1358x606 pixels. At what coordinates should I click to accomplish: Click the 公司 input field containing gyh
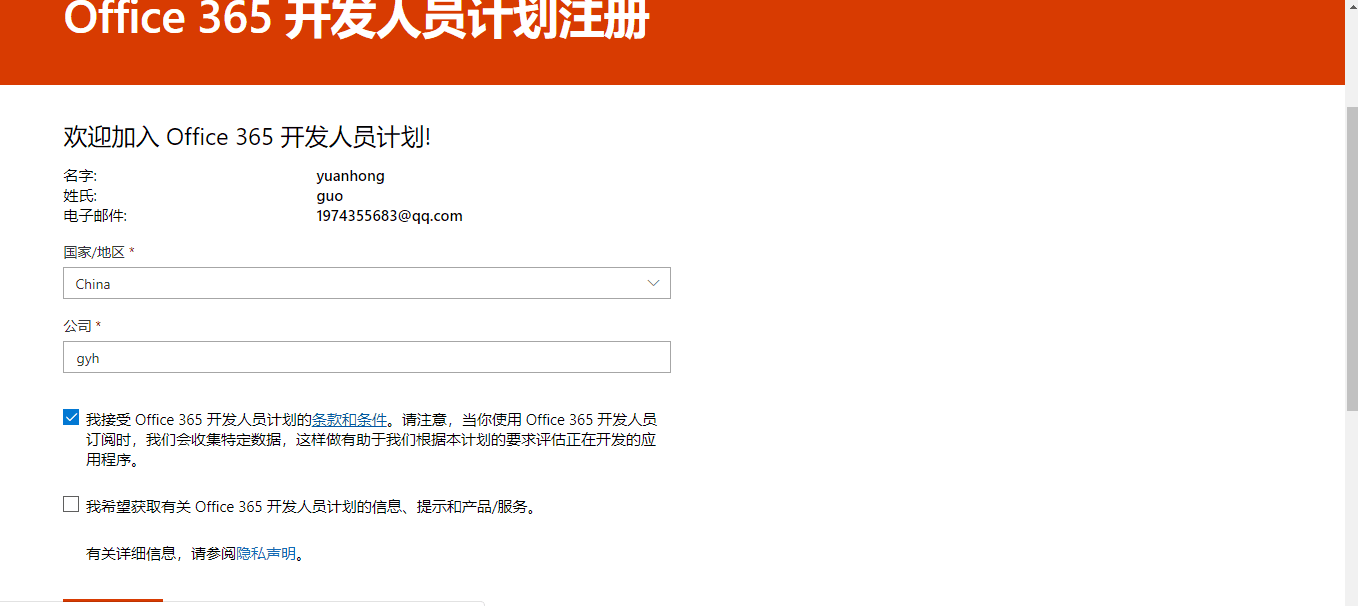366,357
